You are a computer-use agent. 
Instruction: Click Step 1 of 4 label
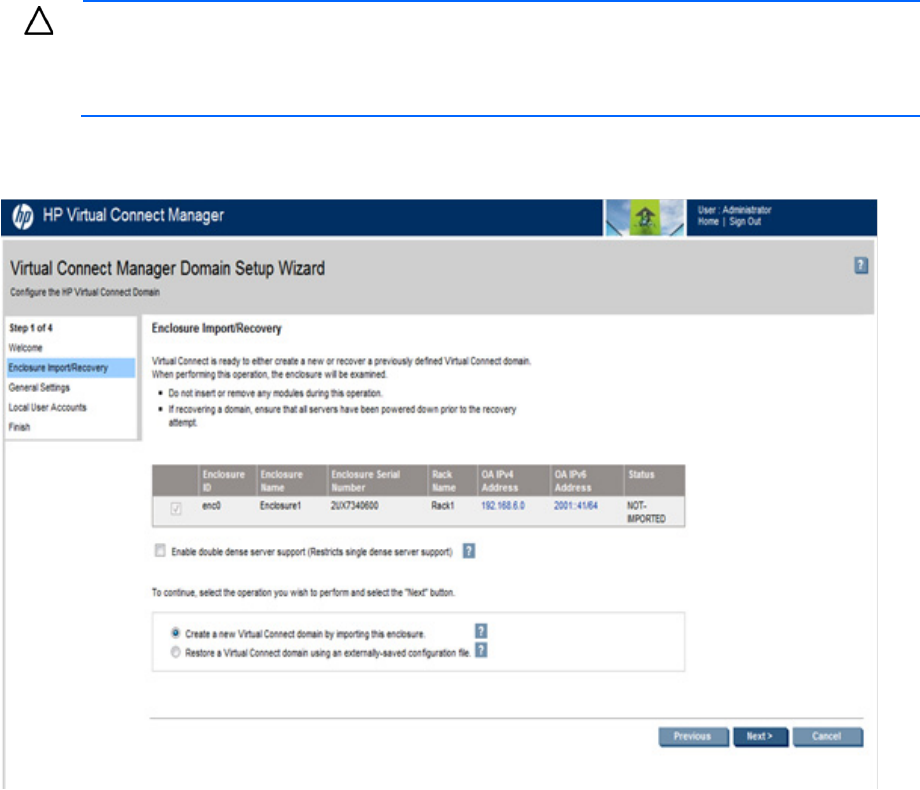(31, 328)
